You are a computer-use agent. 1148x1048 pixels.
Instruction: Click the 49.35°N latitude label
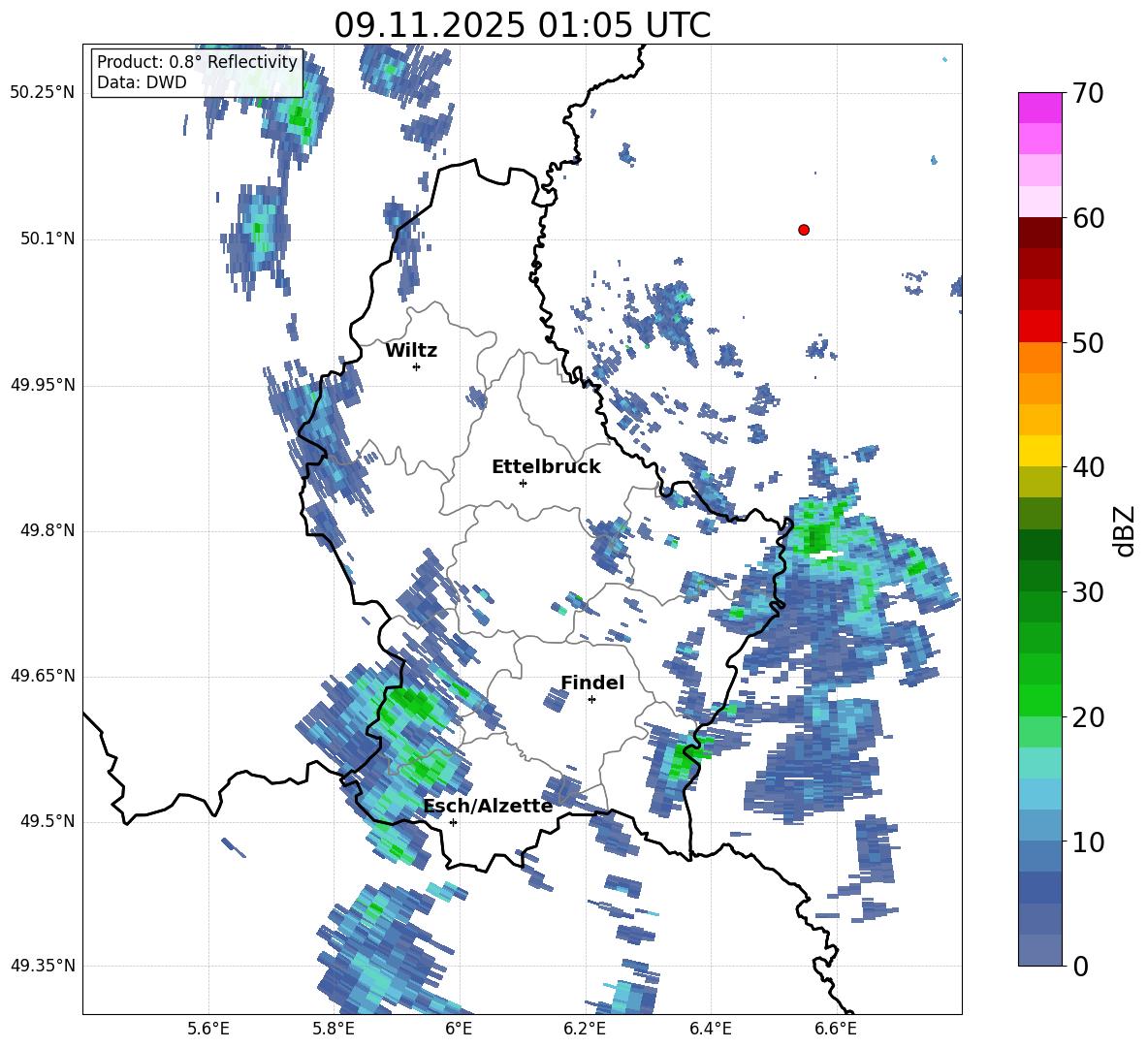(x=43, y=966)
